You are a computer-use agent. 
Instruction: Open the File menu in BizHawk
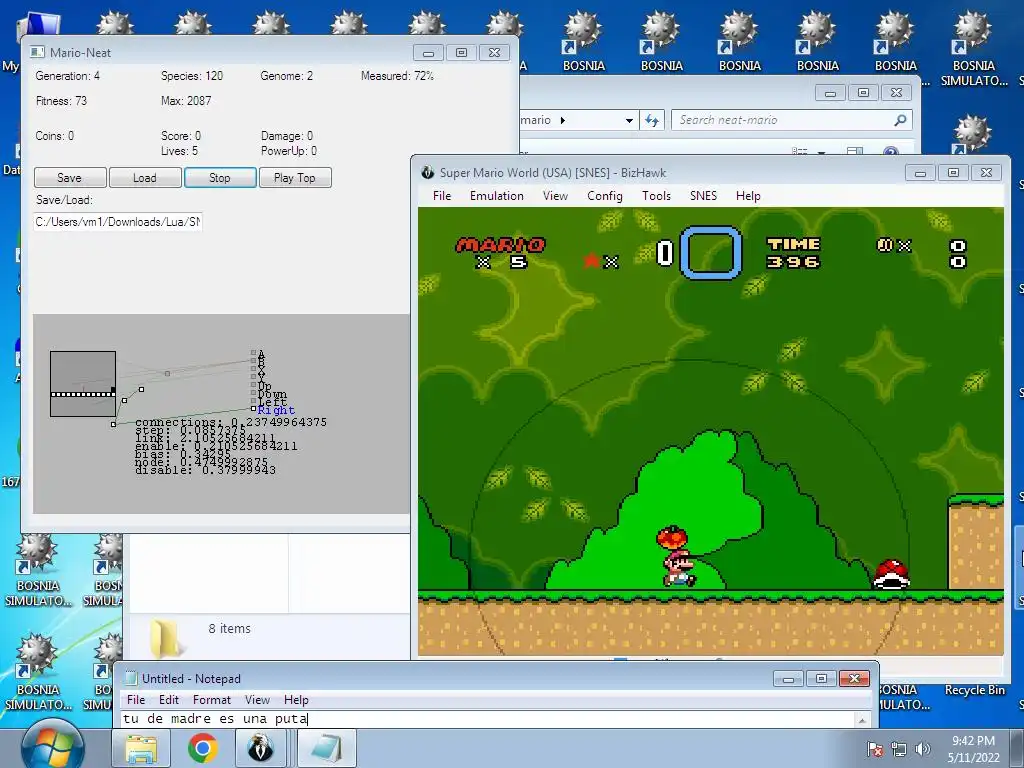click(442, 196)
